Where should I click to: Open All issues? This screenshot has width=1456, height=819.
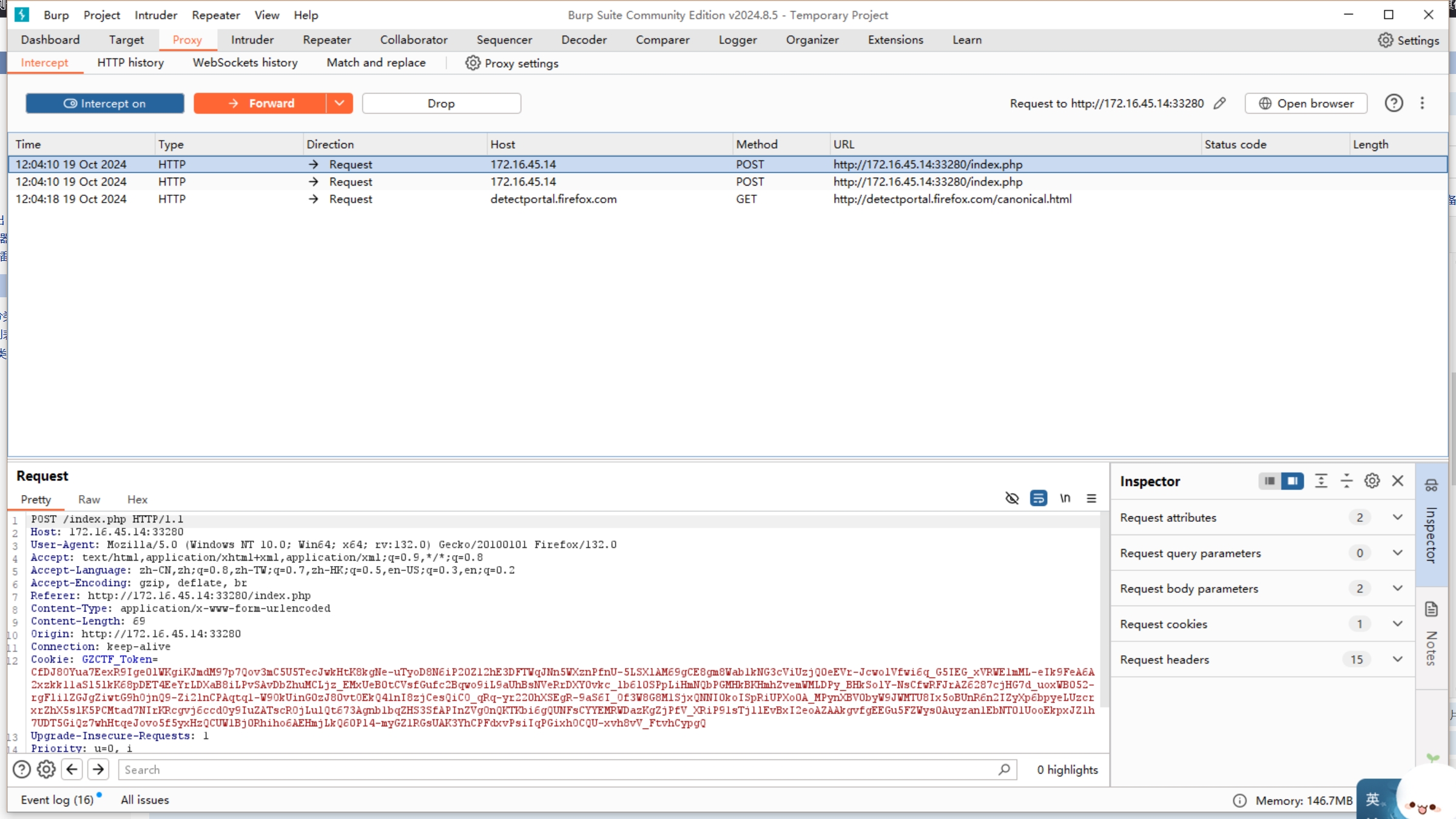coord(145,800)
